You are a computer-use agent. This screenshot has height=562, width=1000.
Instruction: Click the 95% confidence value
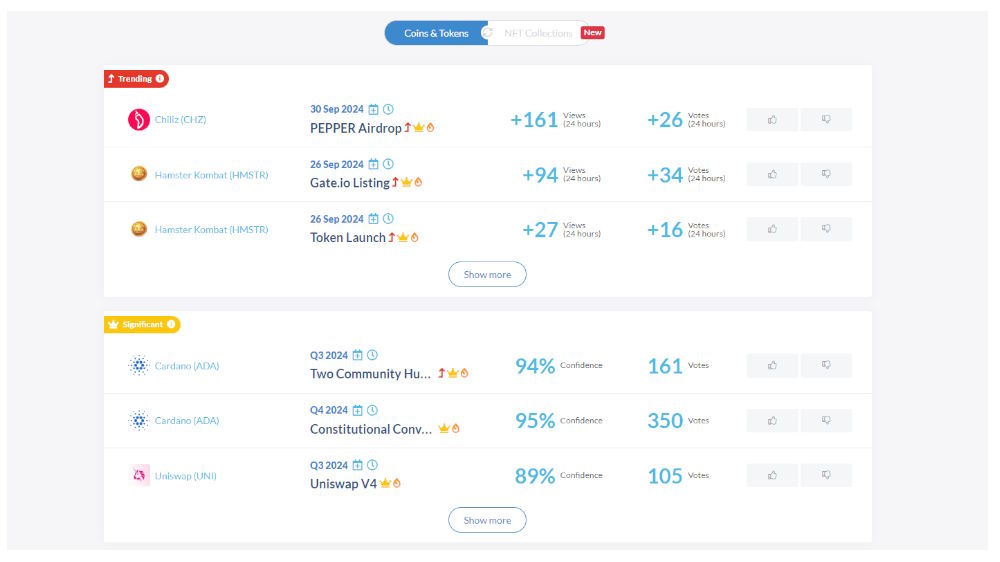(x=534, y=421)
